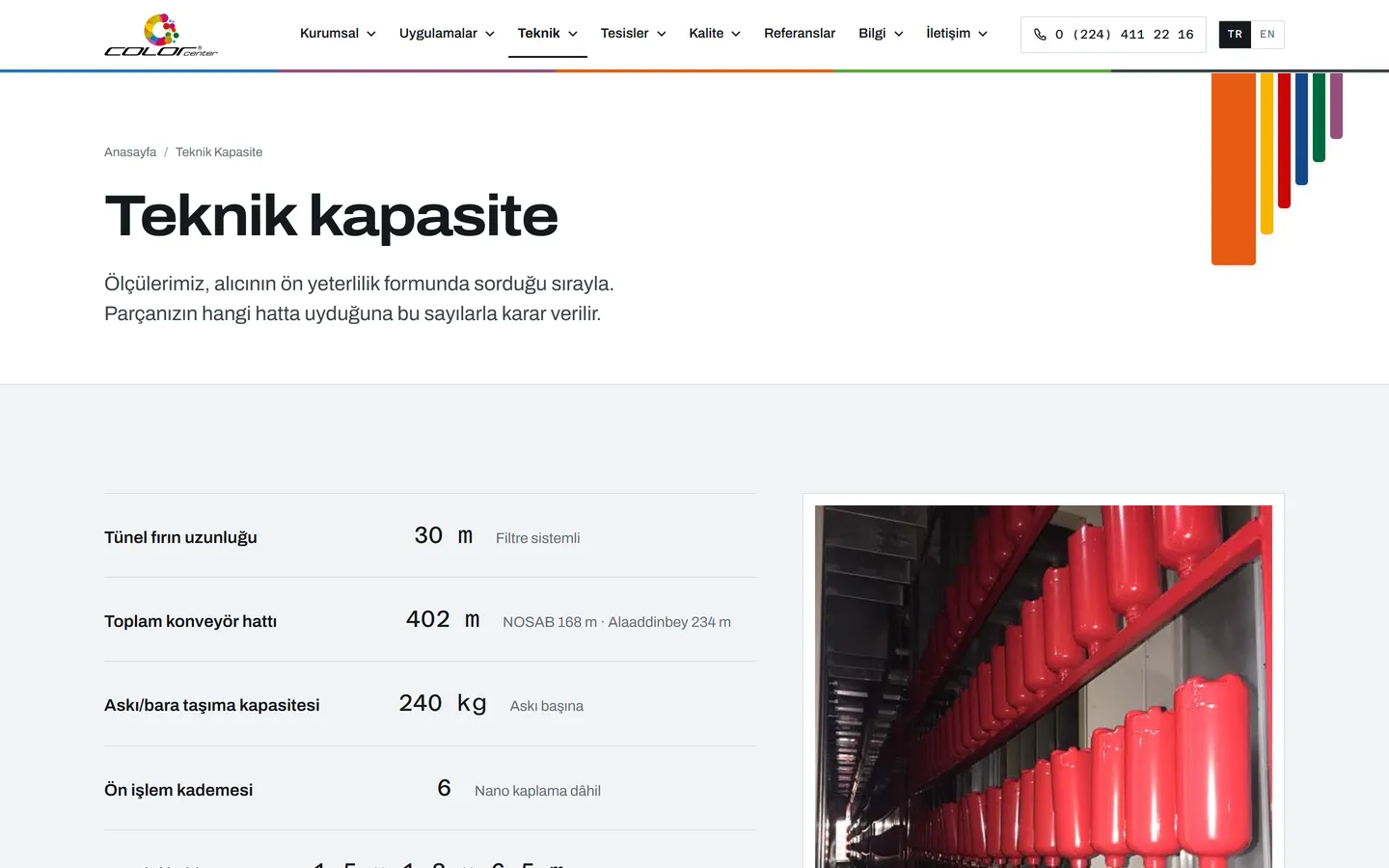Click the intro line starting 'Ölçülerimiz, alıcının'

click(359, 284)
